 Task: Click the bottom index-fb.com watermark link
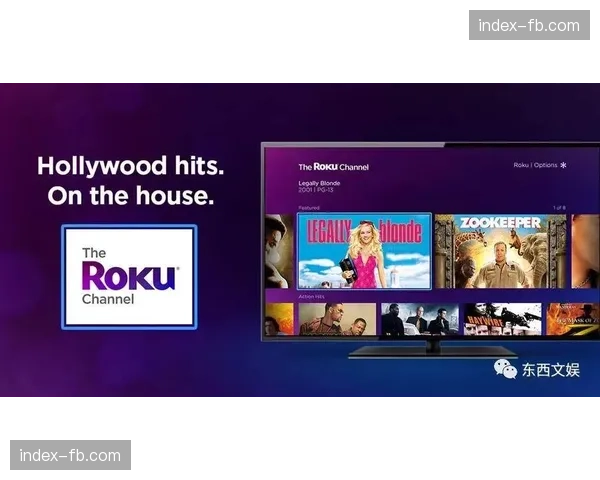click(x=71, y=456)
